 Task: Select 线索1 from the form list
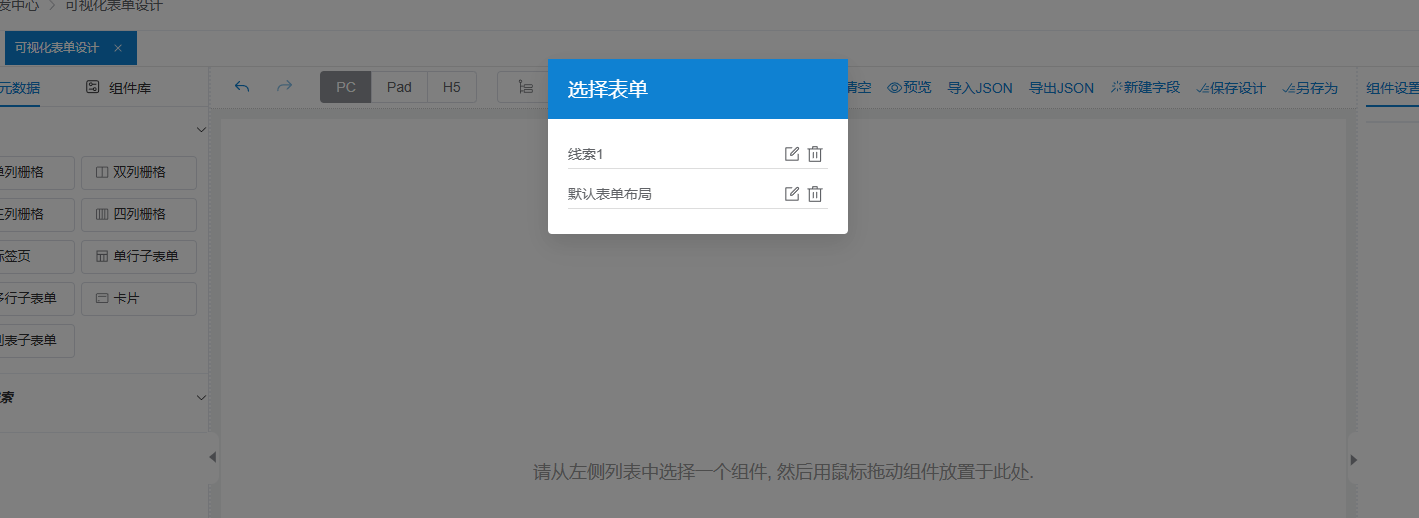tap(586, 154)
